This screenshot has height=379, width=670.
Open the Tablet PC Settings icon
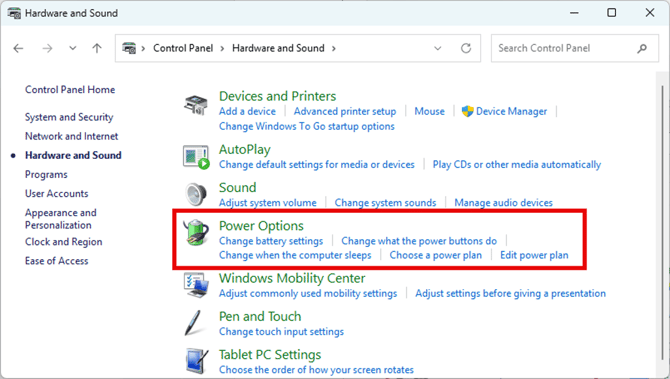[x=197, y=361]
